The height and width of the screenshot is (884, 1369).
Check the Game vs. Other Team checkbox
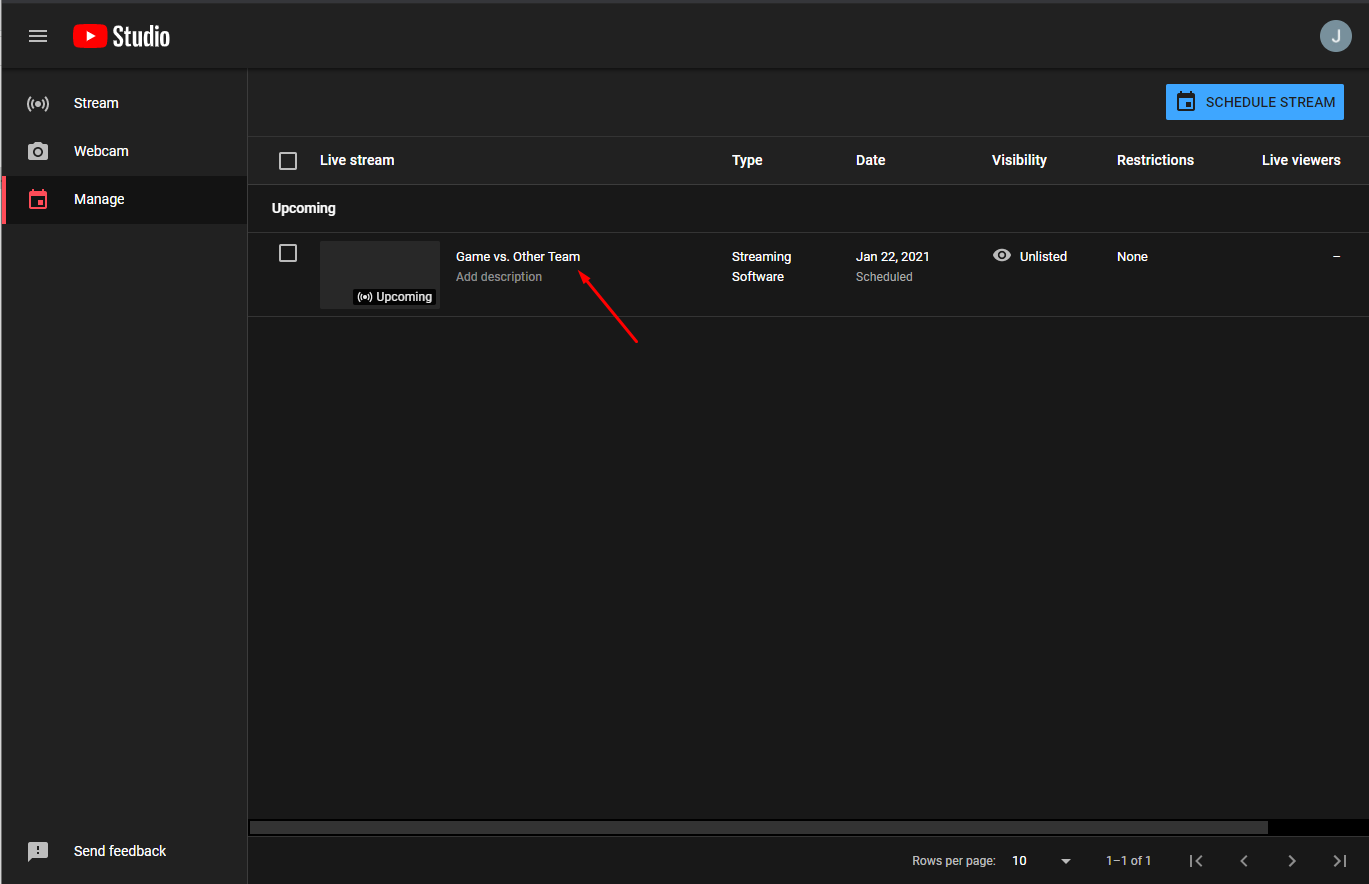[288, 254]
